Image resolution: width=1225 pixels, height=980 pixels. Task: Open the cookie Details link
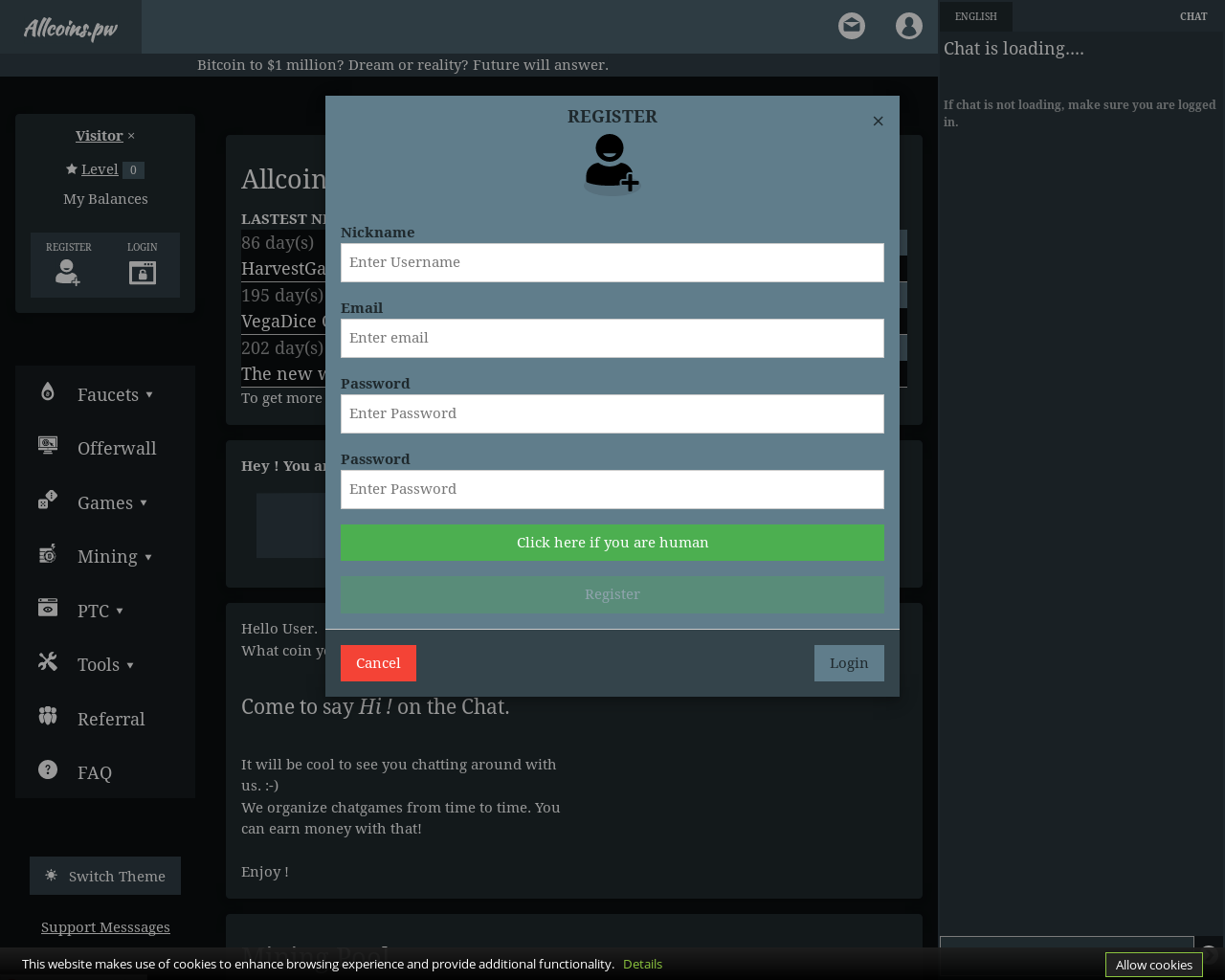pos(642,964)
